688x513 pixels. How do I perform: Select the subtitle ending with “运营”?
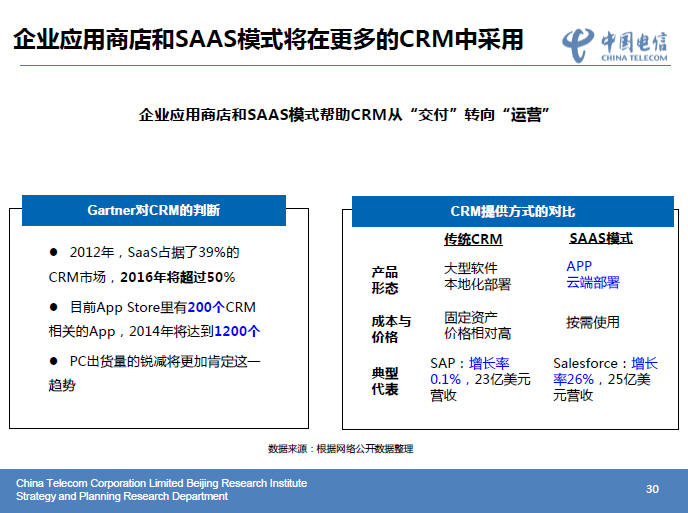(344, 115)
